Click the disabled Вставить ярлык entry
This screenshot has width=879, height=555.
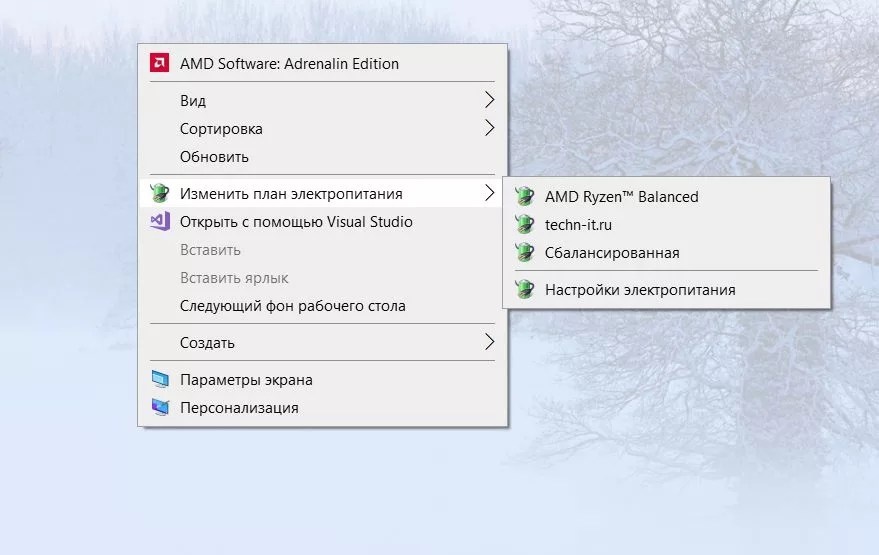click(x=322, y=278)
